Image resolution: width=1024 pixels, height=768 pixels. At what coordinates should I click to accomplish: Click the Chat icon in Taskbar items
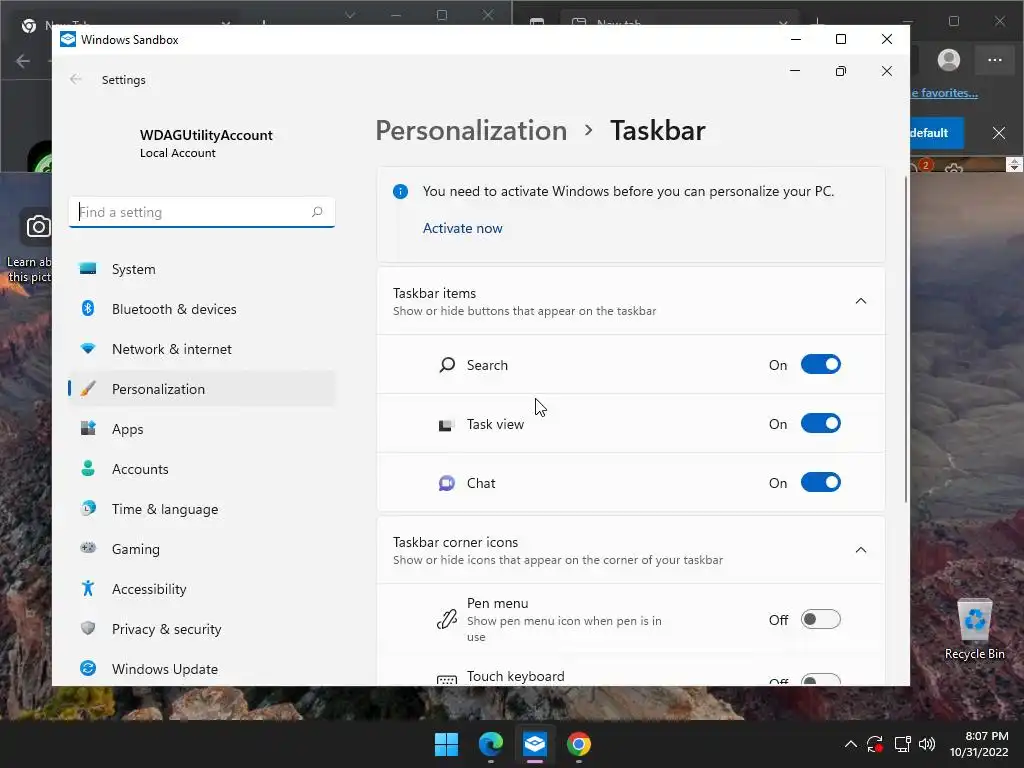(x=447, y=483)
